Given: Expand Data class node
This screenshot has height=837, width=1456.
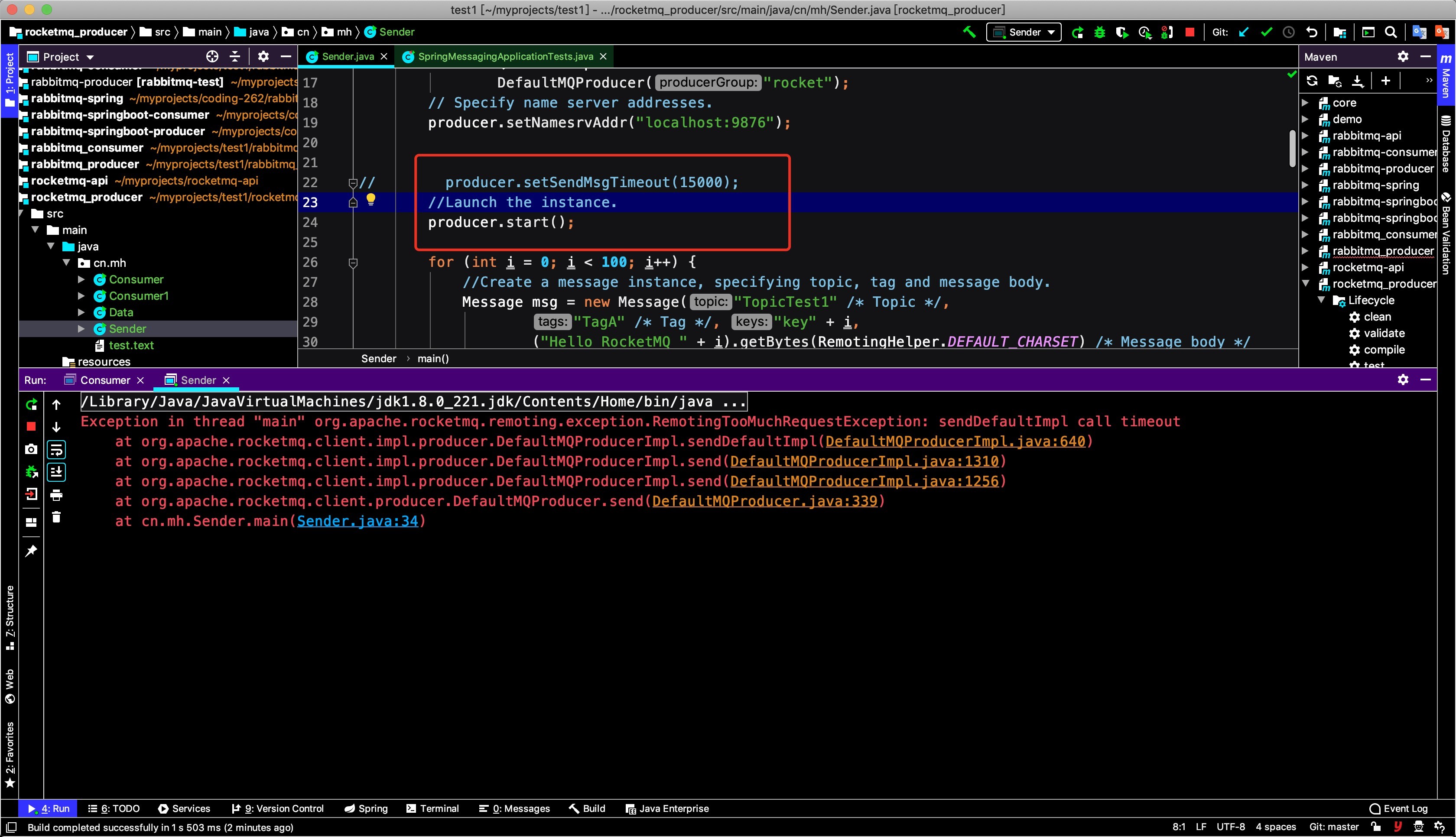Looking at the screenshot, I should pos(81,312).
